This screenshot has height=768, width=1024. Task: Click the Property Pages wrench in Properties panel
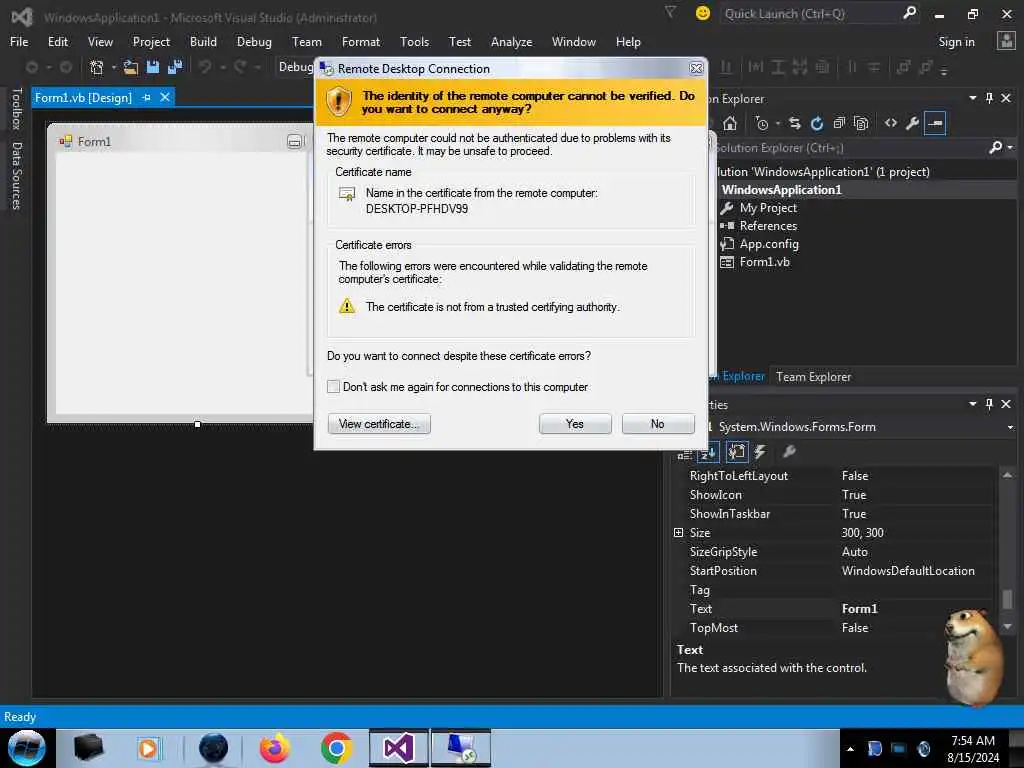[789, 451]
